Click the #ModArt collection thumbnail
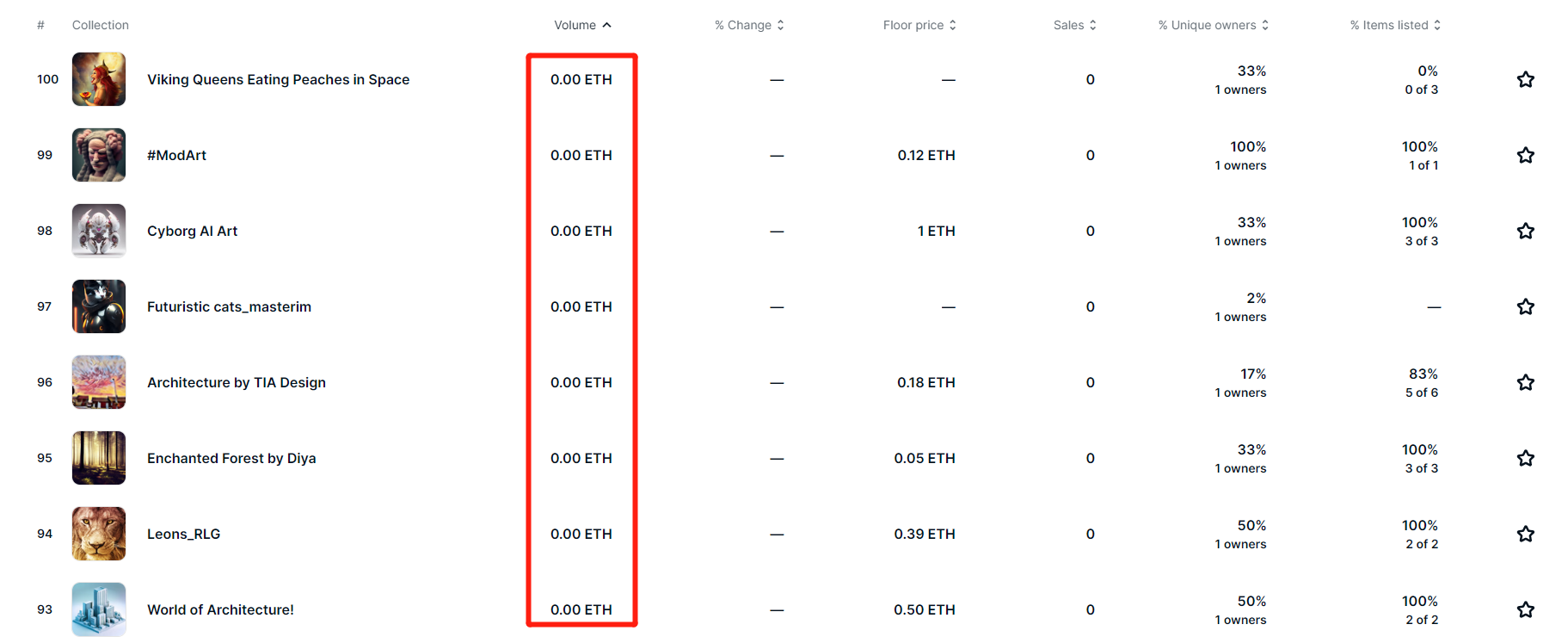 pyautogui.click(x=99, y=155)
